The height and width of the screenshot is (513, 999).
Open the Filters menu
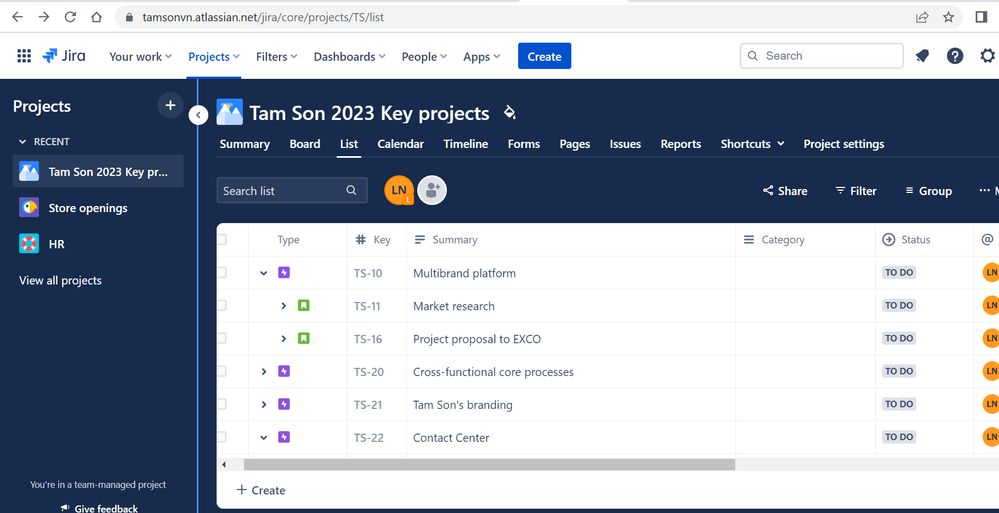pyautogui.click(x=277, y=56)
